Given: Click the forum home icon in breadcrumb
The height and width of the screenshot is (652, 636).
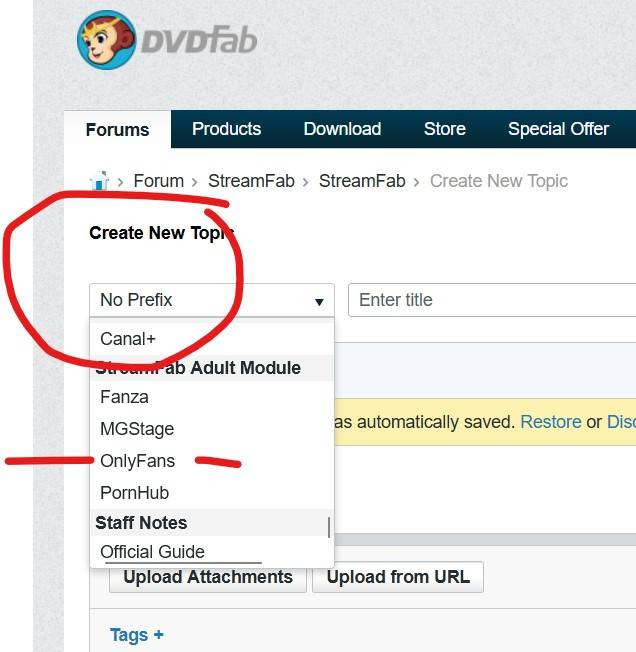Looking at the screenshot, I should point(99,182).
